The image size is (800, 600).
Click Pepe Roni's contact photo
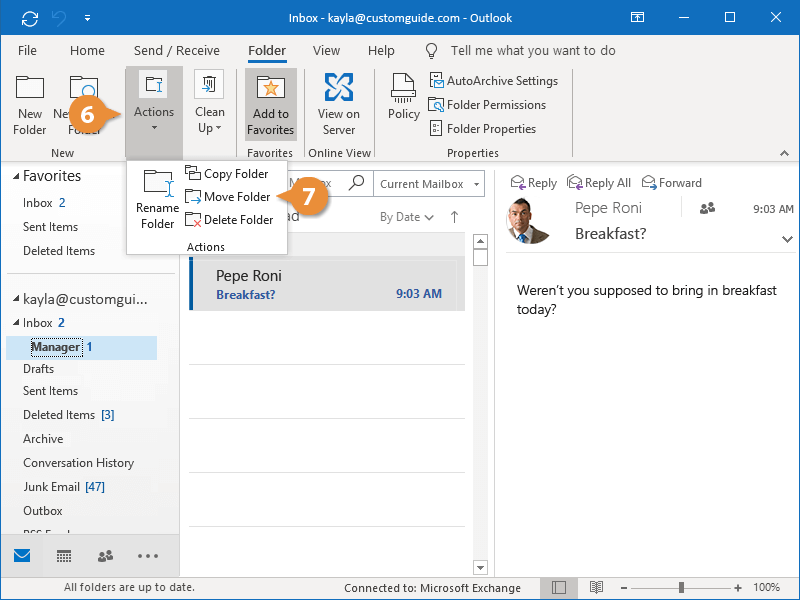528,221
